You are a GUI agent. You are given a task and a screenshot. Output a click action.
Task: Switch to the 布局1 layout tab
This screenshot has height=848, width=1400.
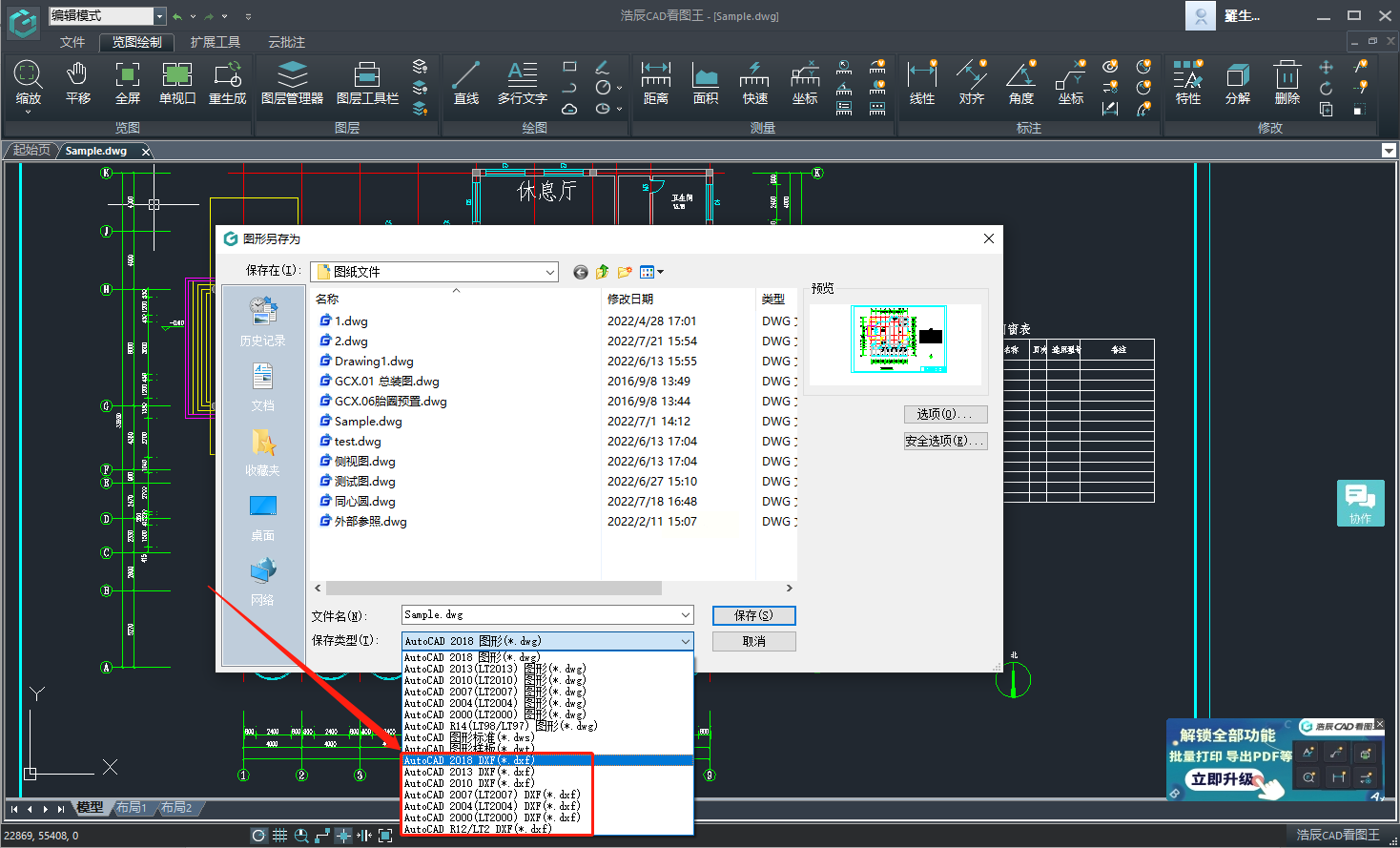[x=132, y=808]
